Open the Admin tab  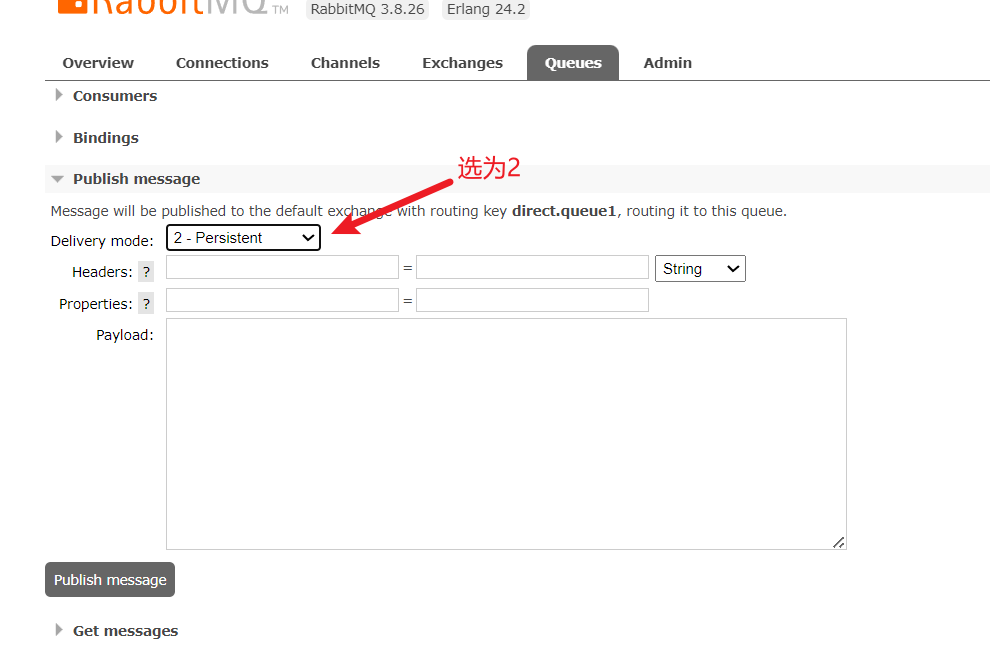667,63
